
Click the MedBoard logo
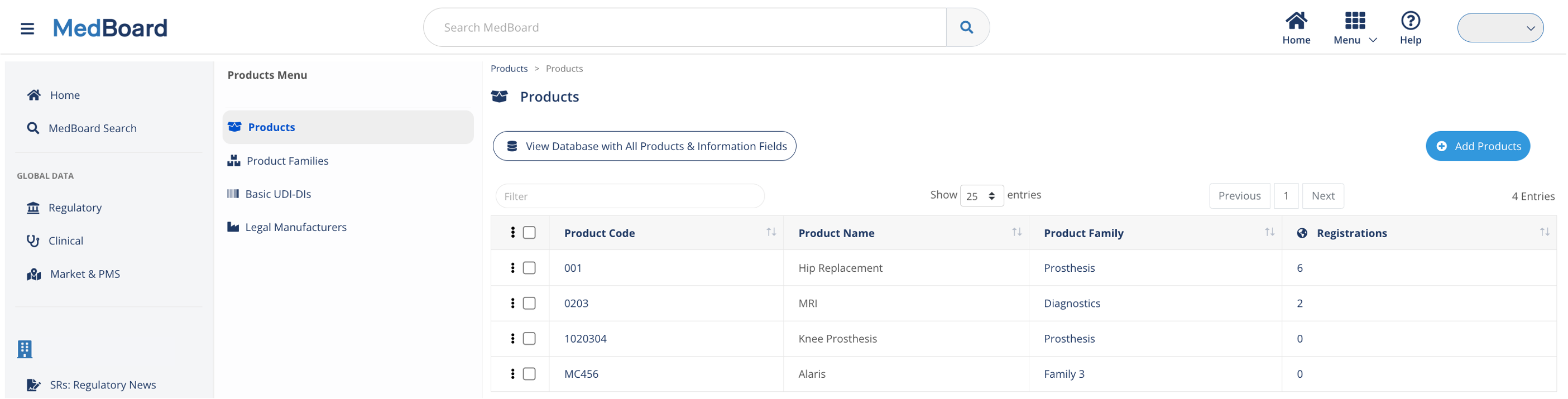110,28
